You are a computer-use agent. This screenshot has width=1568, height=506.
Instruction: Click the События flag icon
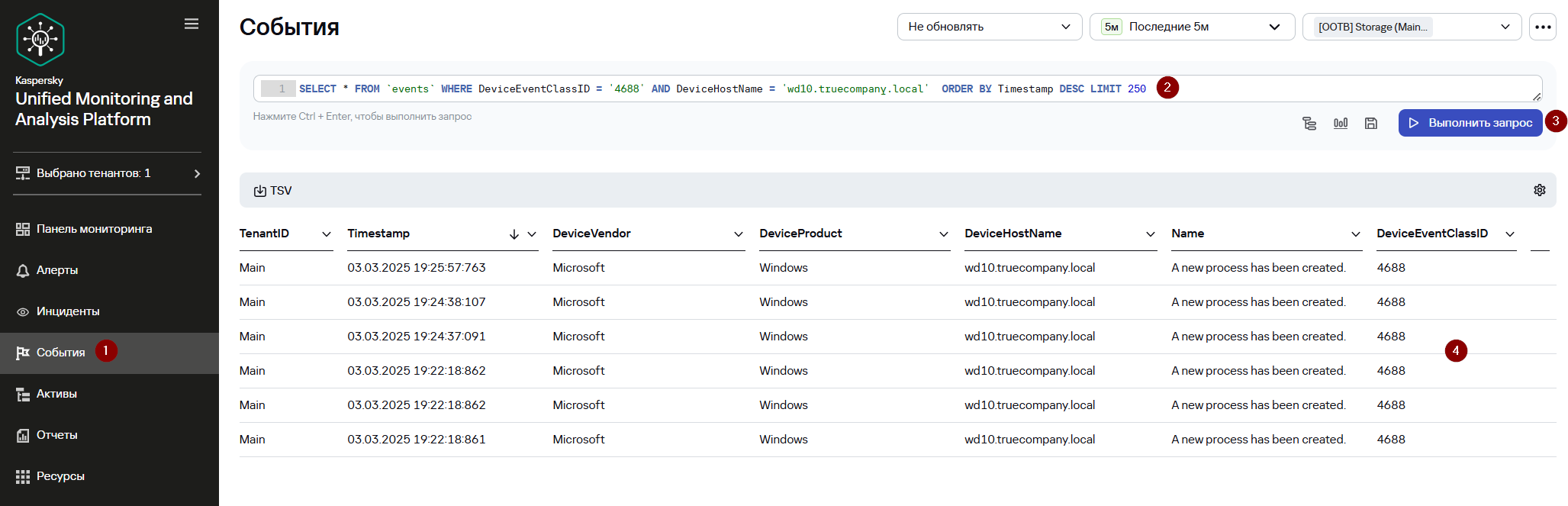point(23,353)
